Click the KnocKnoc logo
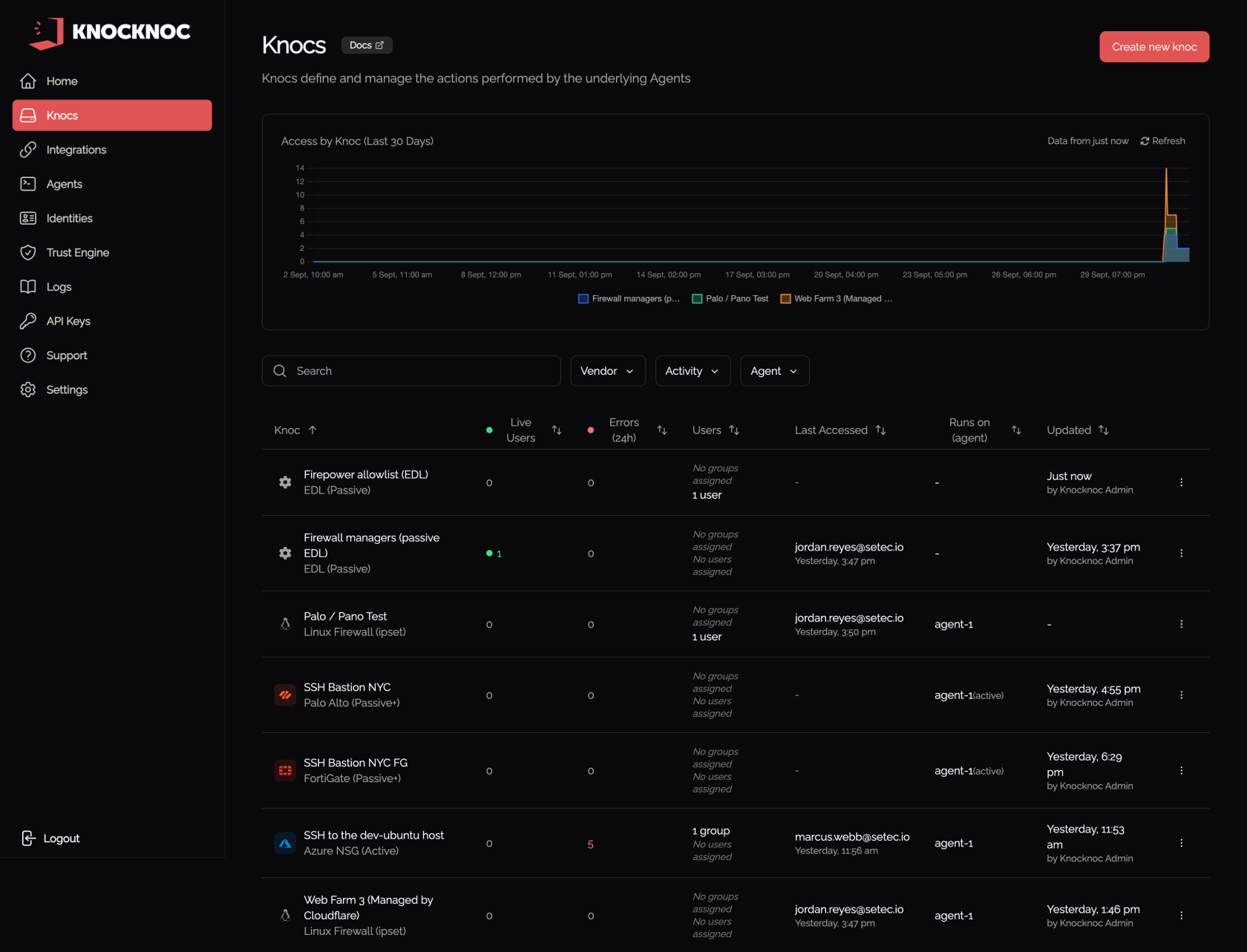Screen dimensions: 1247x952 (110, 33)
